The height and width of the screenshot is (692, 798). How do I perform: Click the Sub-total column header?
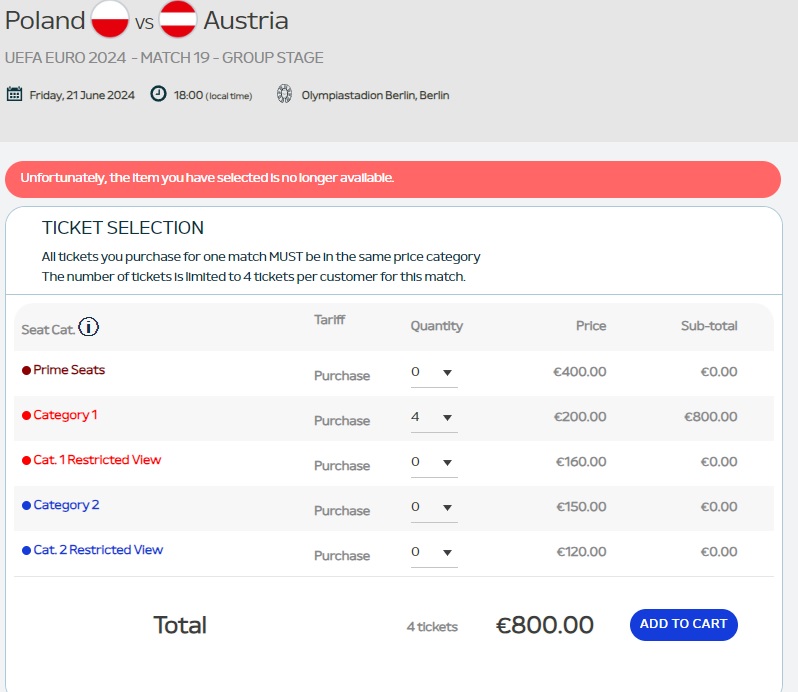709,326
